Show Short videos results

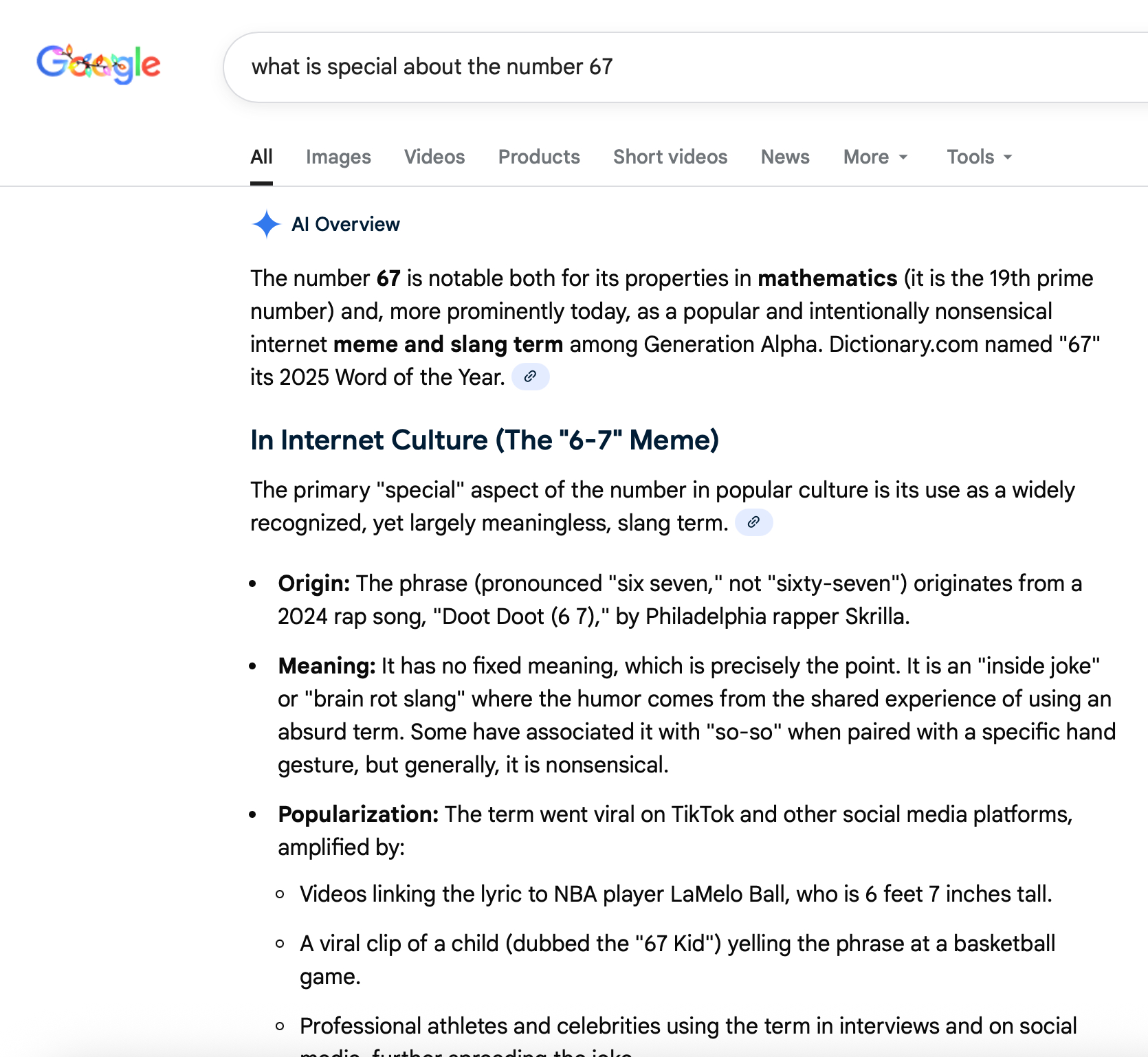(x=670, y=157)
